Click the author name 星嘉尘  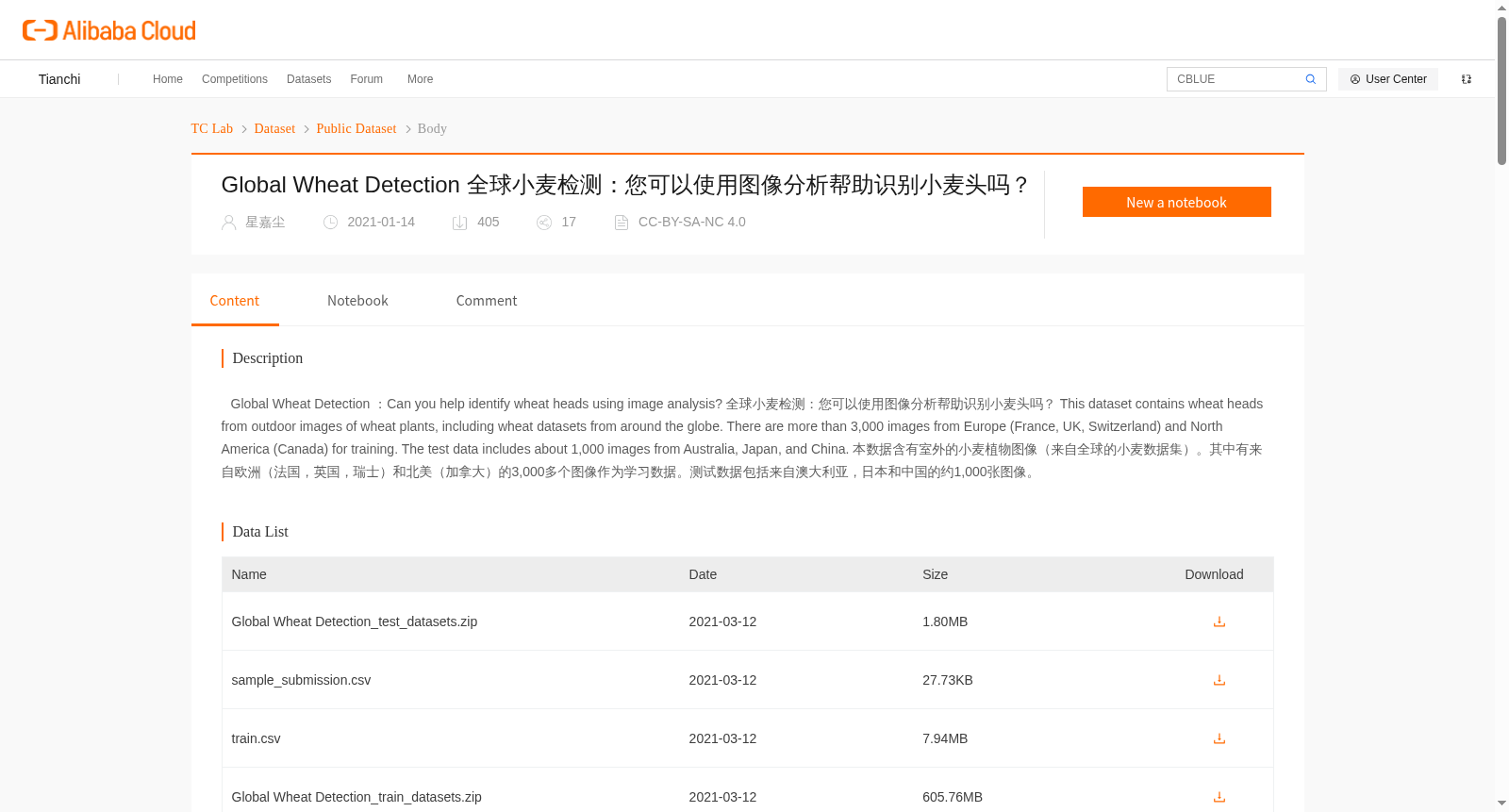click(x=265, y=223)
